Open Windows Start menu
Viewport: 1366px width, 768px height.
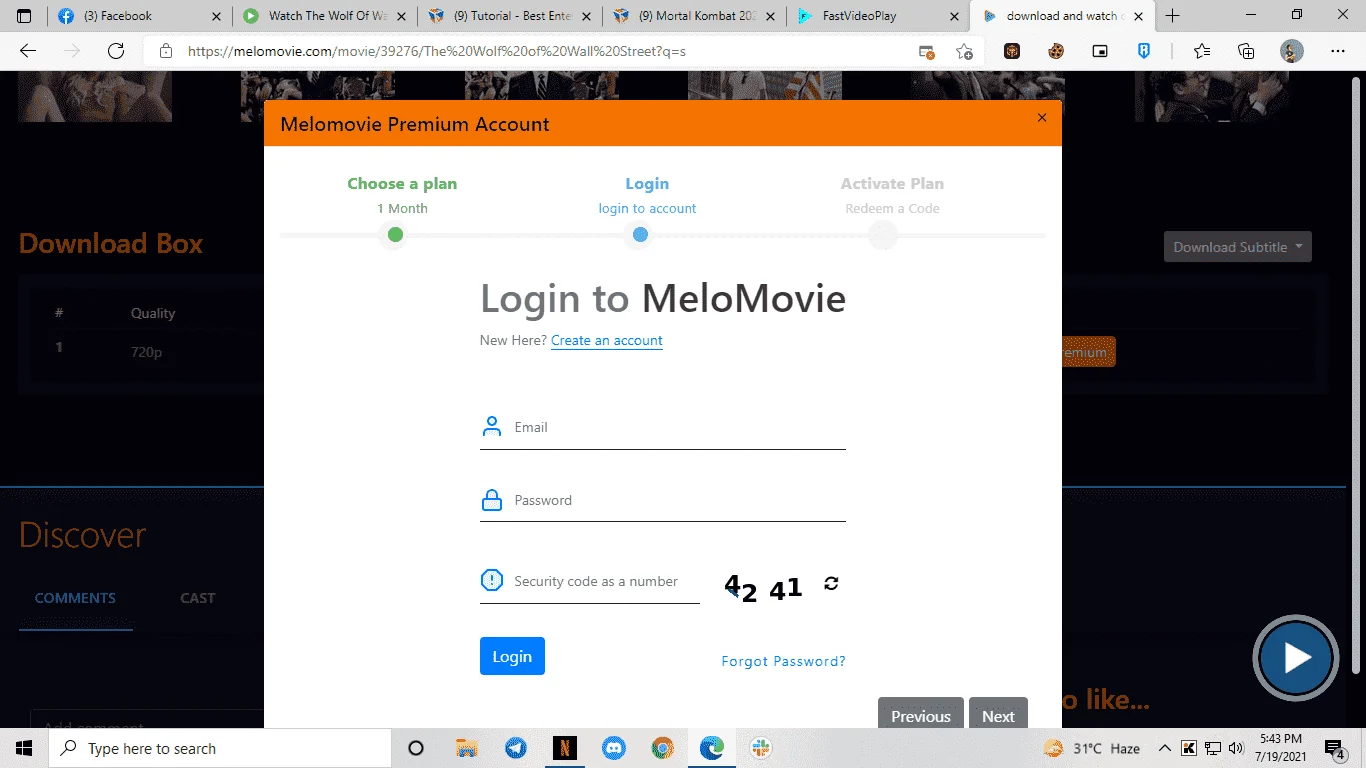[x=24, y=748]
